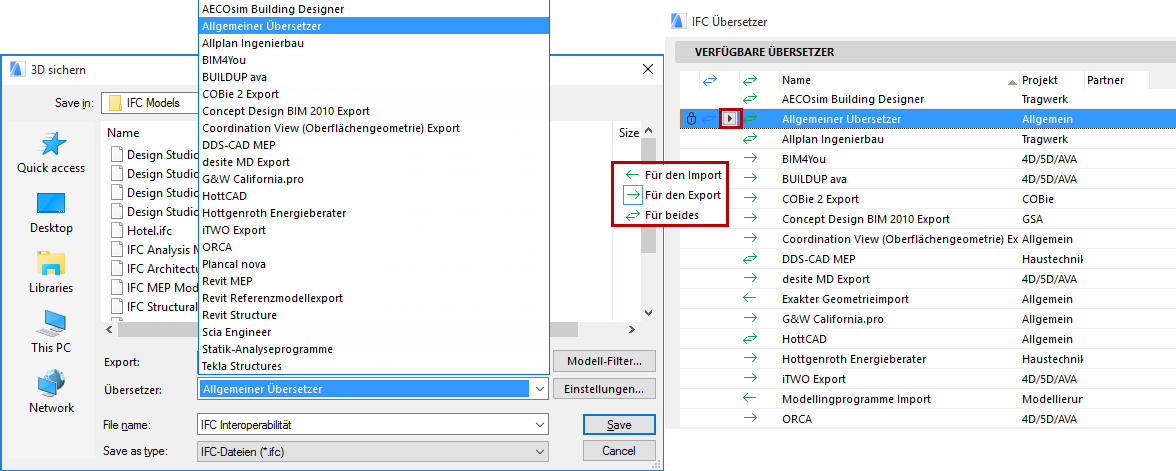The image size is (1176, 471).
Task: Expand arrow button on Allgemeiner Übersetzer row
Action: pyautogui.click(x=730, y=118)
